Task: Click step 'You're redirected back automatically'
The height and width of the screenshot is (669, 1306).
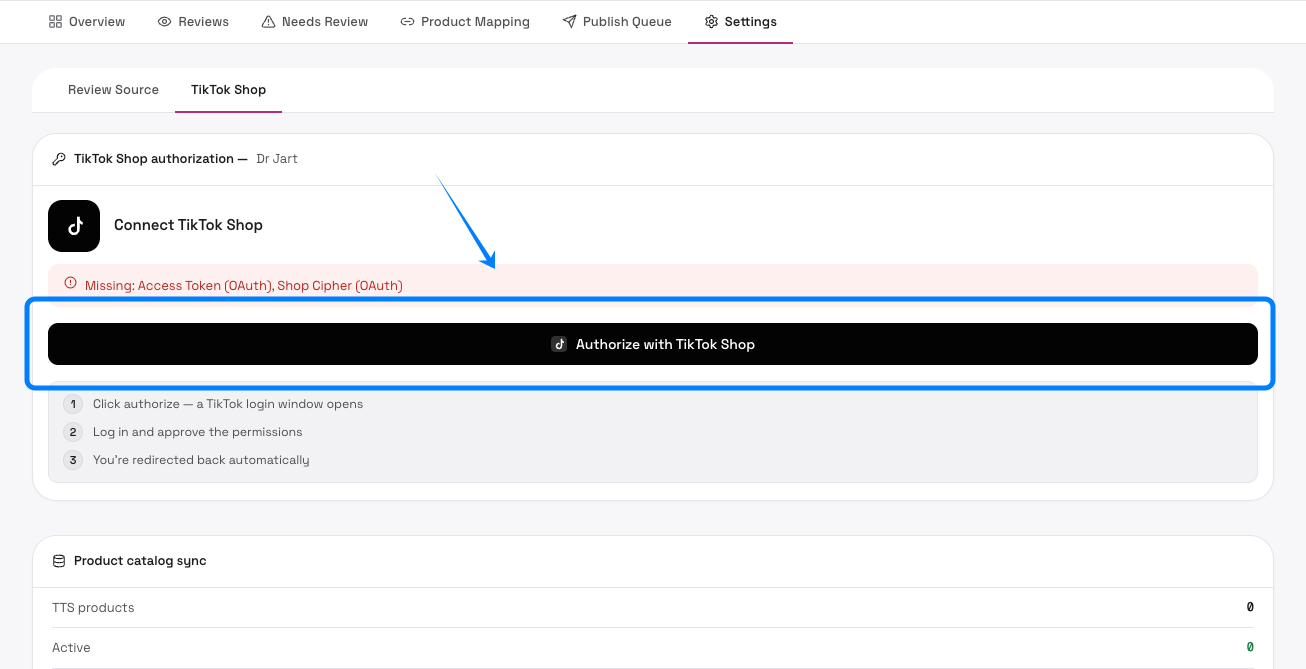Action: [201, 460]
